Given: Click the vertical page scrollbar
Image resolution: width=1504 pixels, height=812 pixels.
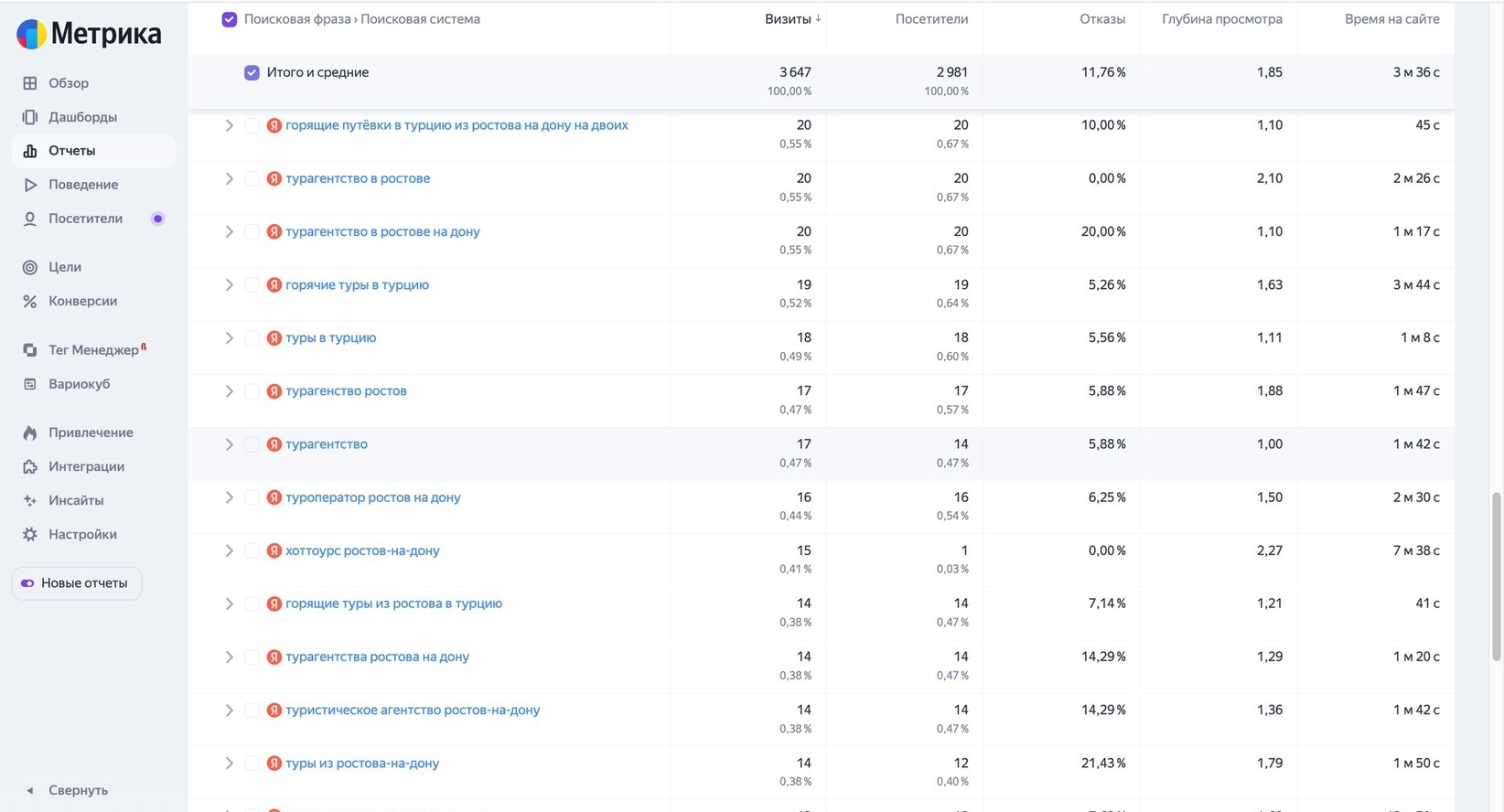Looking at the screenshot, I should (1497, 576).
